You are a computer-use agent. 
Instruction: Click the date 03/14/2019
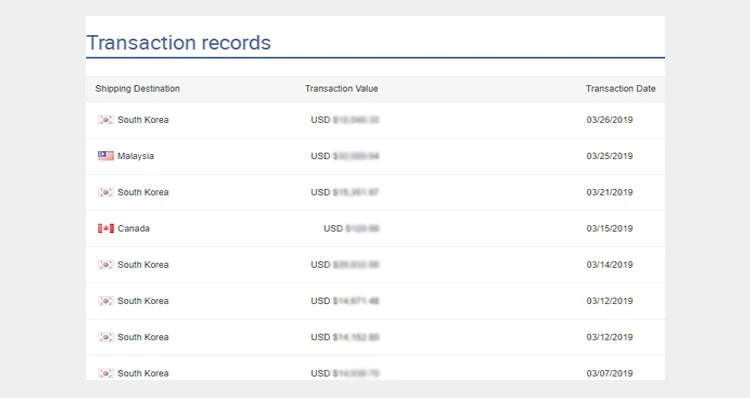point(609,265)
